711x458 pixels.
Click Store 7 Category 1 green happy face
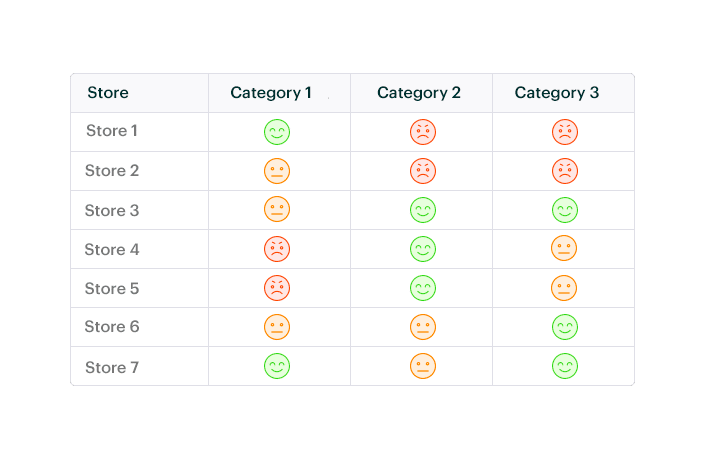[x=277, y=367]
